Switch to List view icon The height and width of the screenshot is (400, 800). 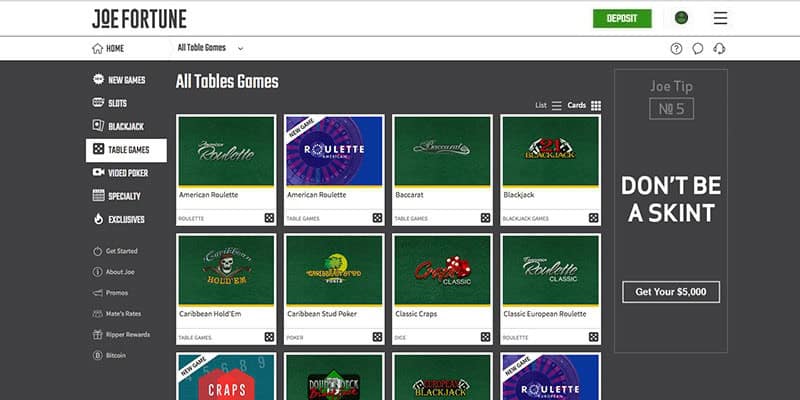point(557,106)
